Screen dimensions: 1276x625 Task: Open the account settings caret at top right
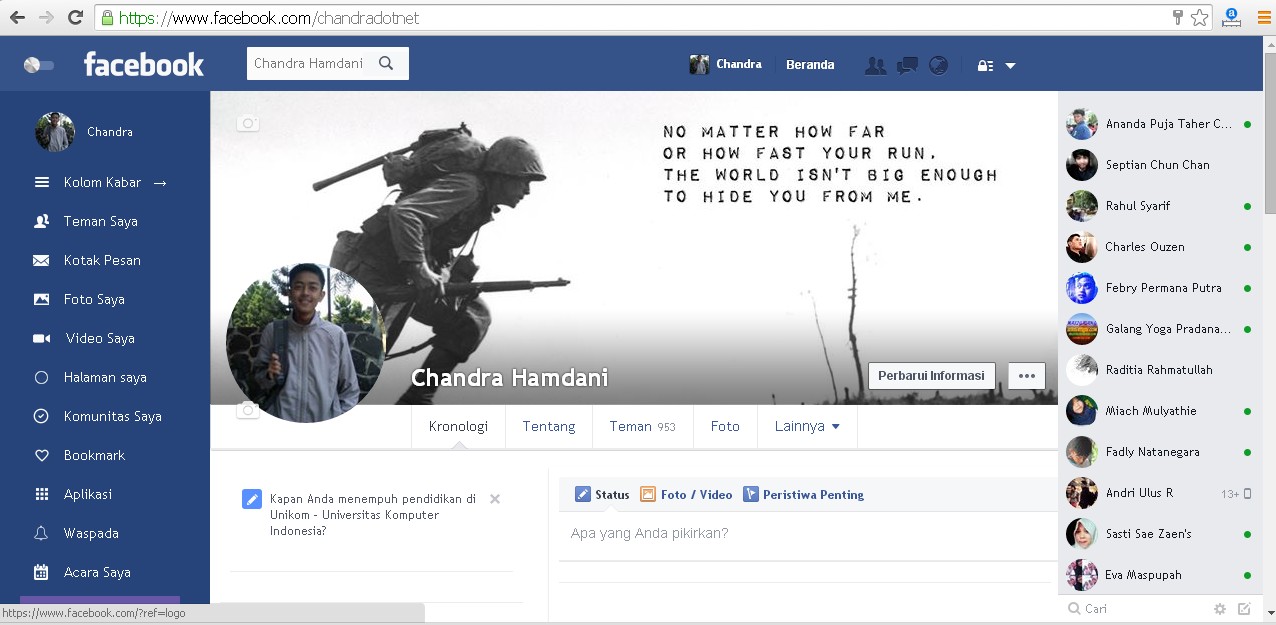[1011, 65]
